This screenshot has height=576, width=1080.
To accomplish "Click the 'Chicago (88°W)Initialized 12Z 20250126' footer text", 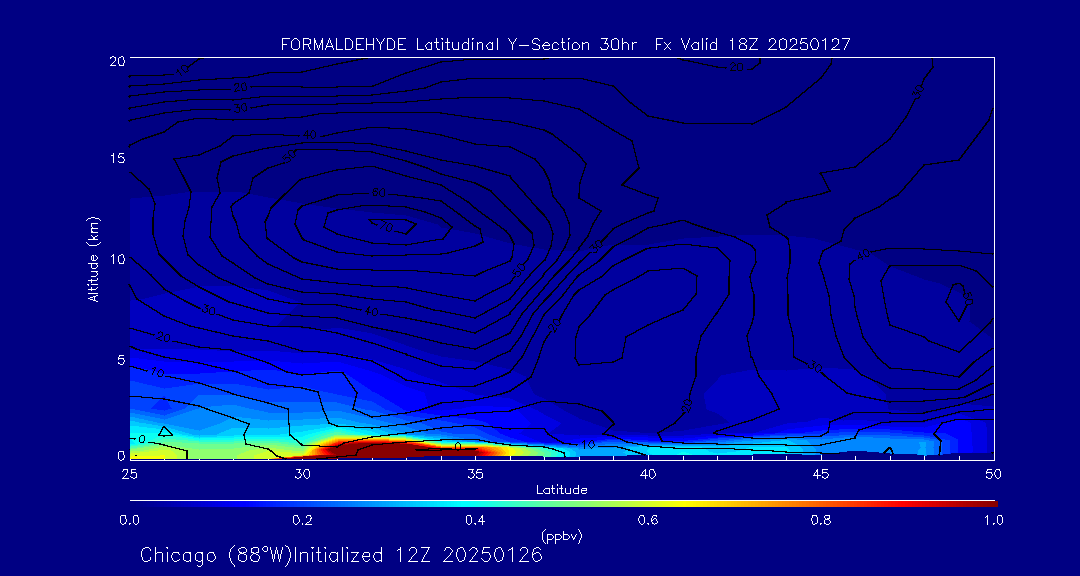I will pyautogui.click(x=342, y=555).
